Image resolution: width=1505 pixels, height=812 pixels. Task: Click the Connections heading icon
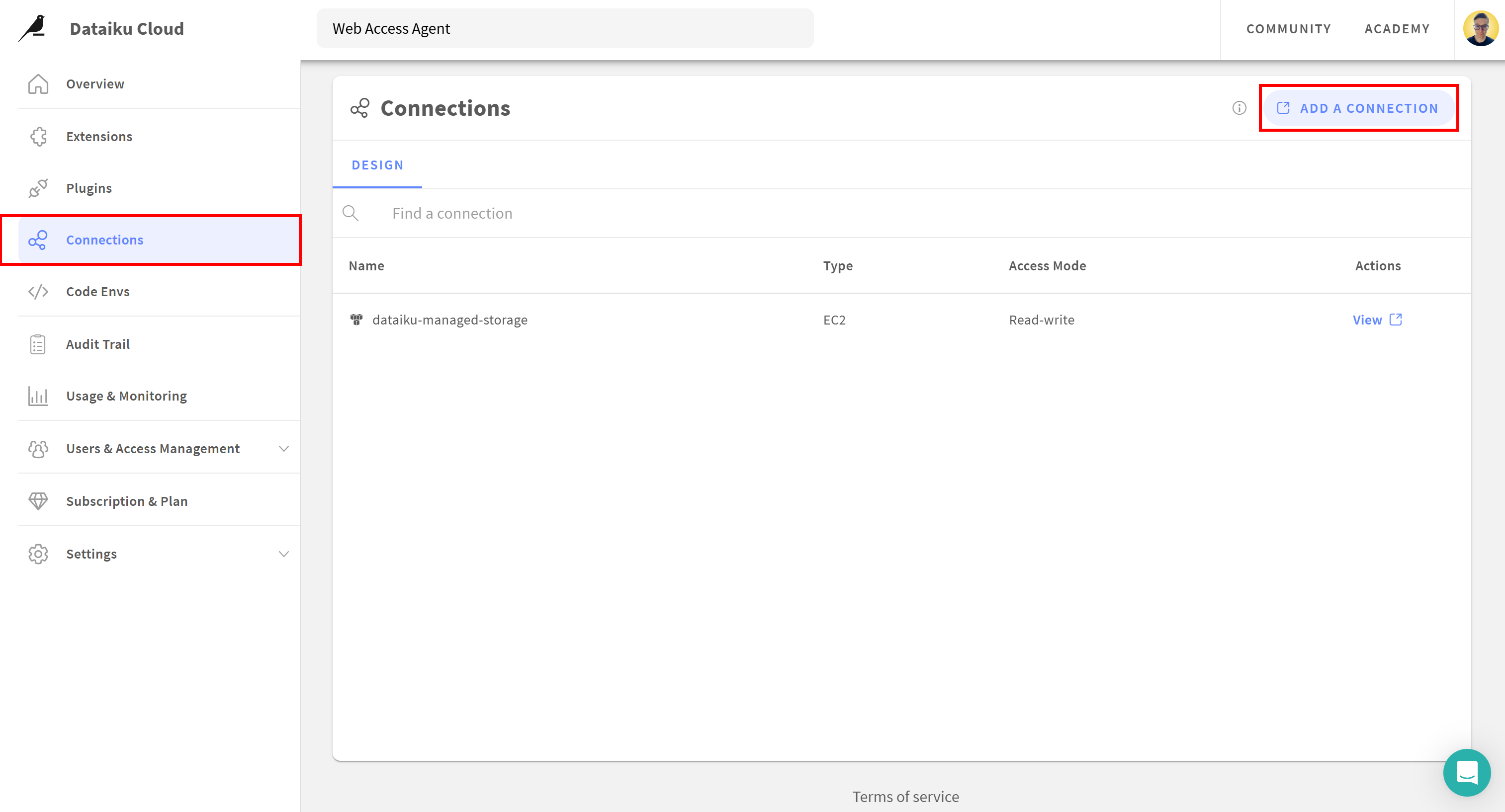359,108
